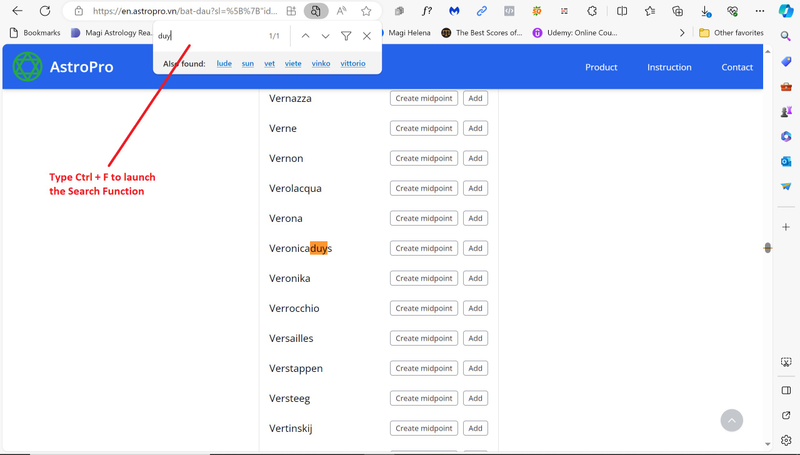
Task: Go to previous find result arrow
Action: point(305,36)
